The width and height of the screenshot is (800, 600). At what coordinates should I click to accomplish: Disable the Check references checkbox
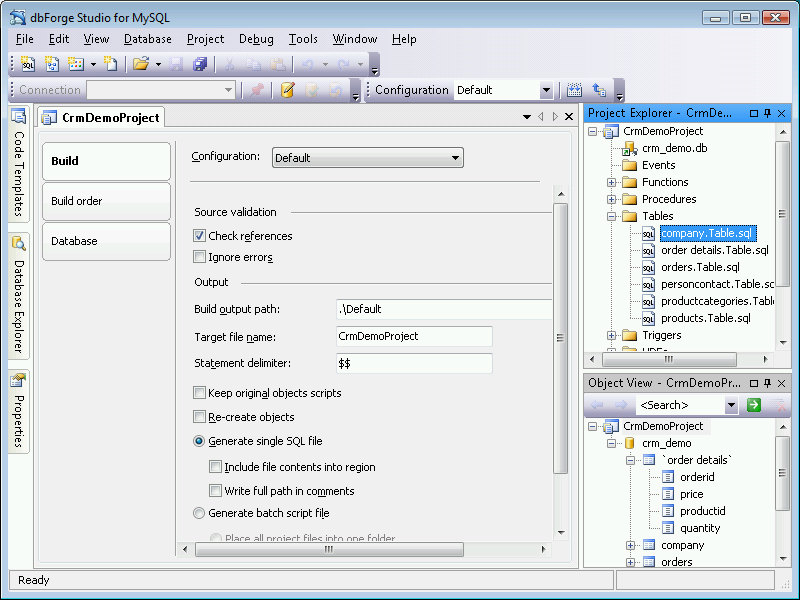[199, 236]
